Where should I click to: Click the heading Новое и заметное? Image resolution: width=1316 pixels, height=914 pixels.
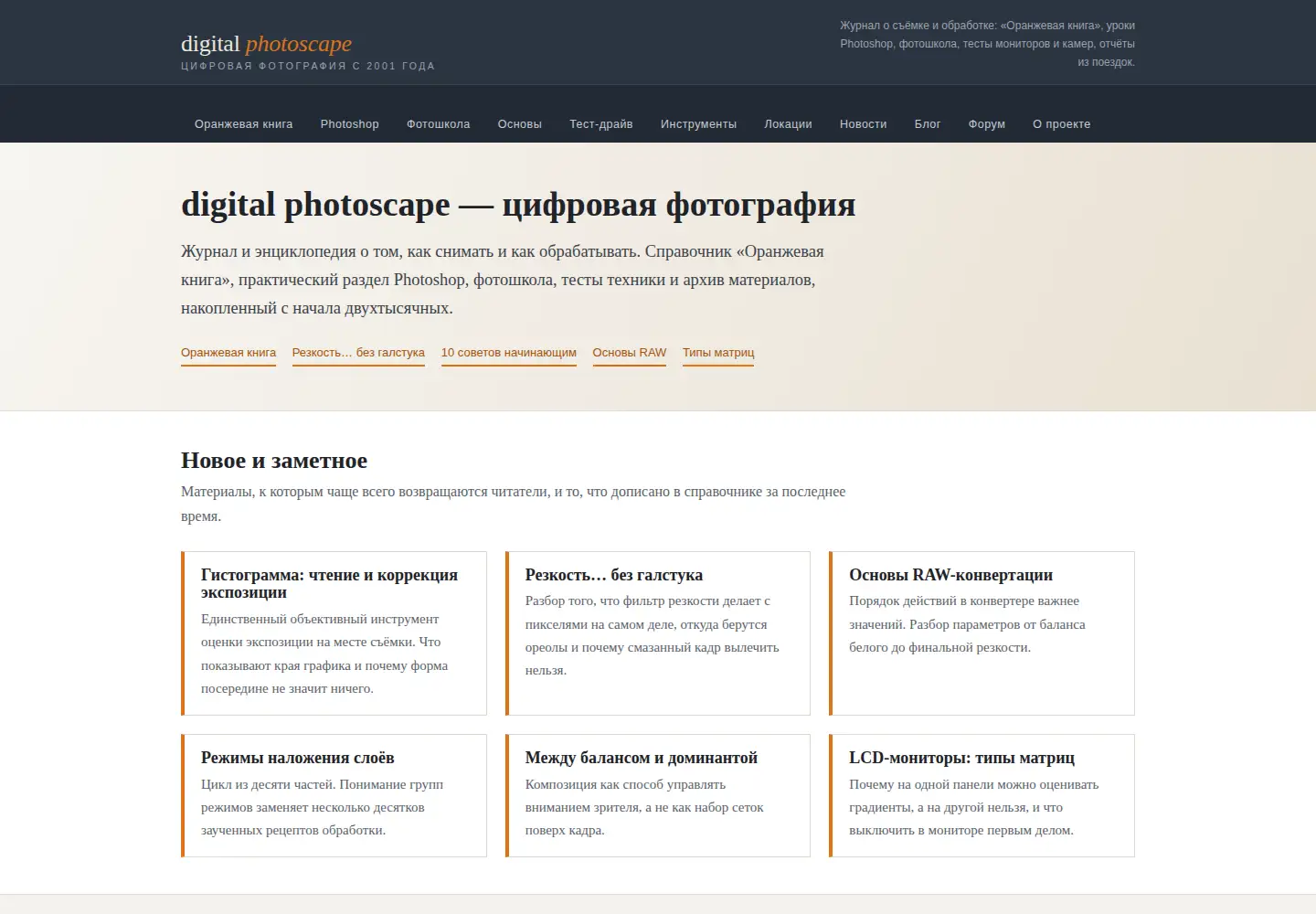[274, 461]
